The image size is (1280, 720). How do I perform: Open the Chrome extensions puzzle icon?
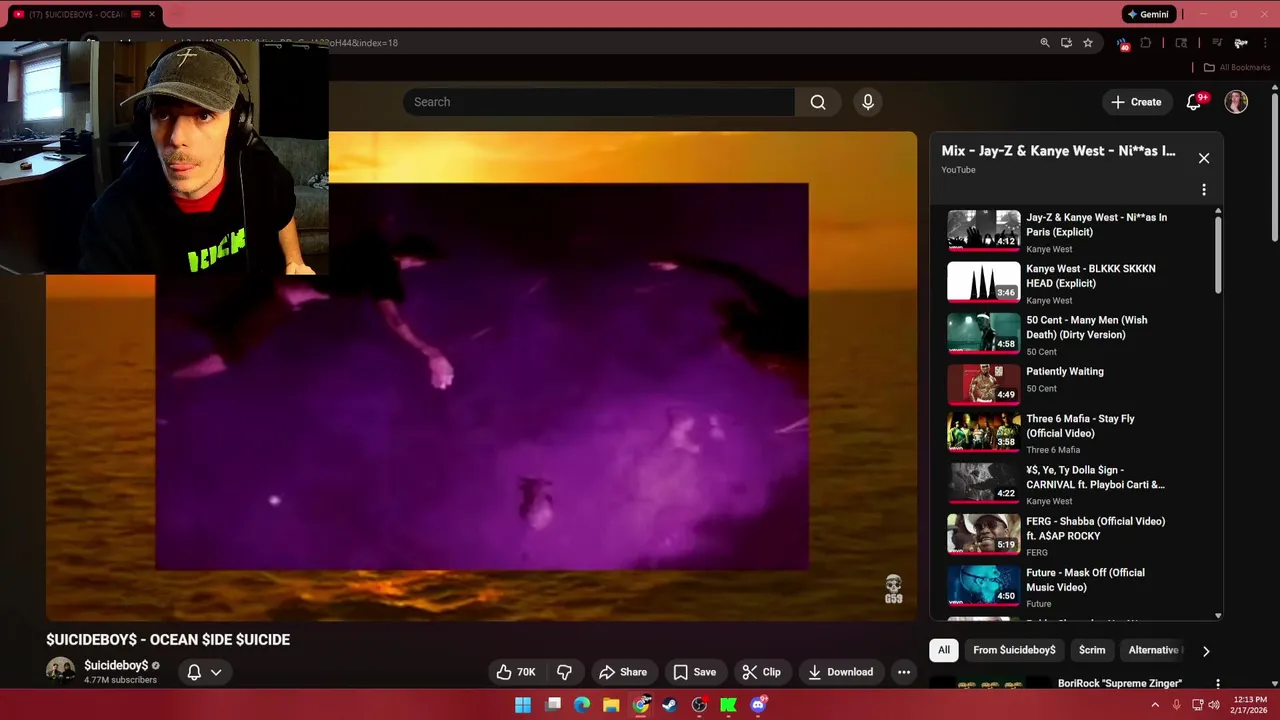pos(1146,43)
